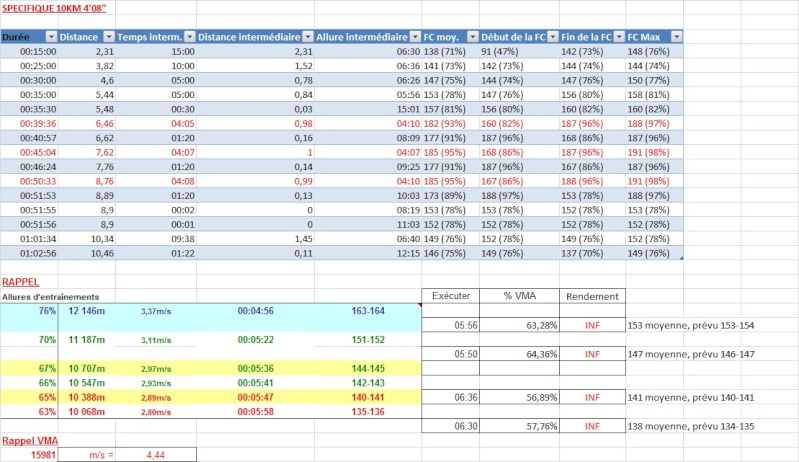Select the Rappel VMA heading cell
799x462 pixels.
[30, 441]
